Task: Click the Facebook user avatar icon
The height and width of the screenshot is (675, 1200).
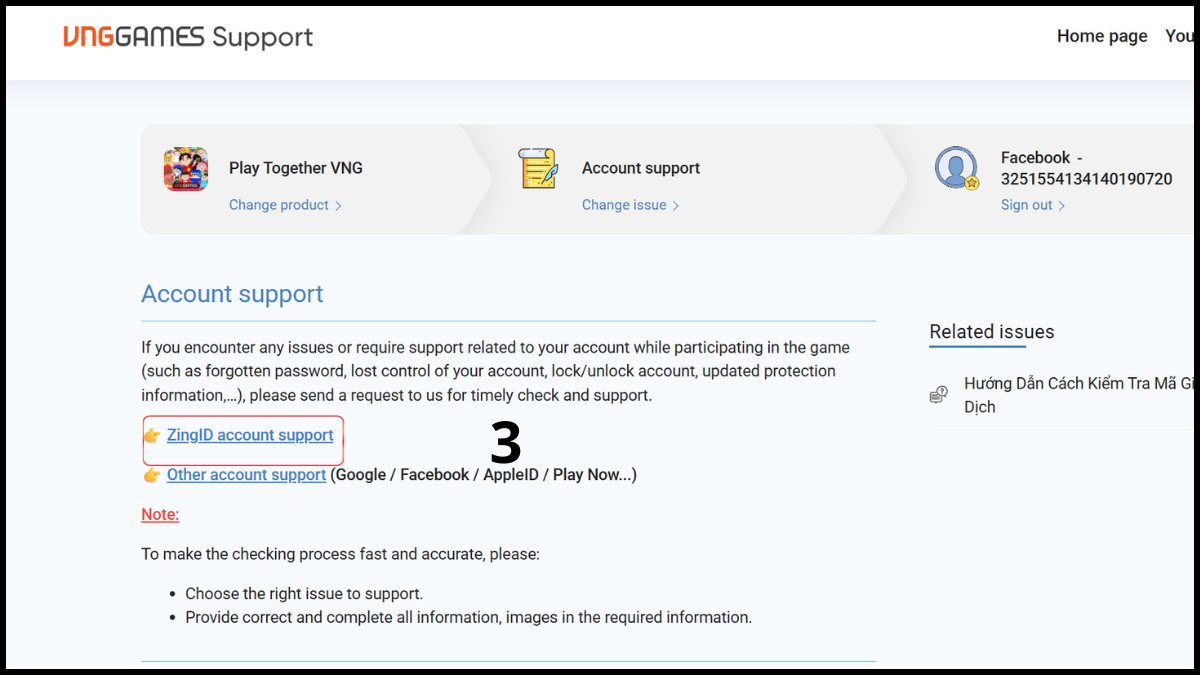Action: 956,168
